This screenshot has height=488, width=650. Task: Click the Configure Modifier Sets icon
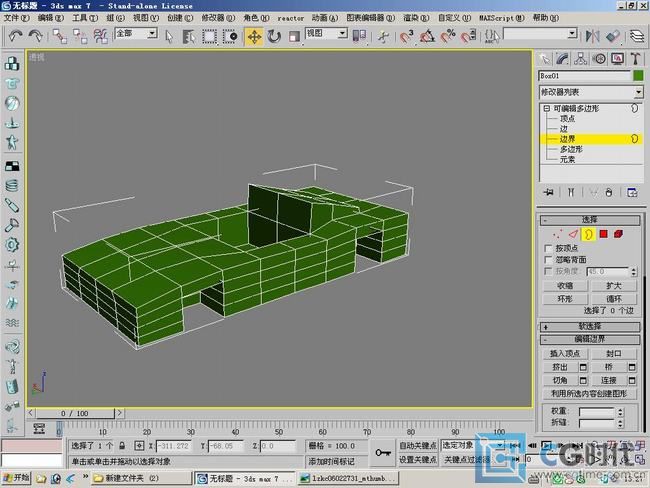coord(632,192)
